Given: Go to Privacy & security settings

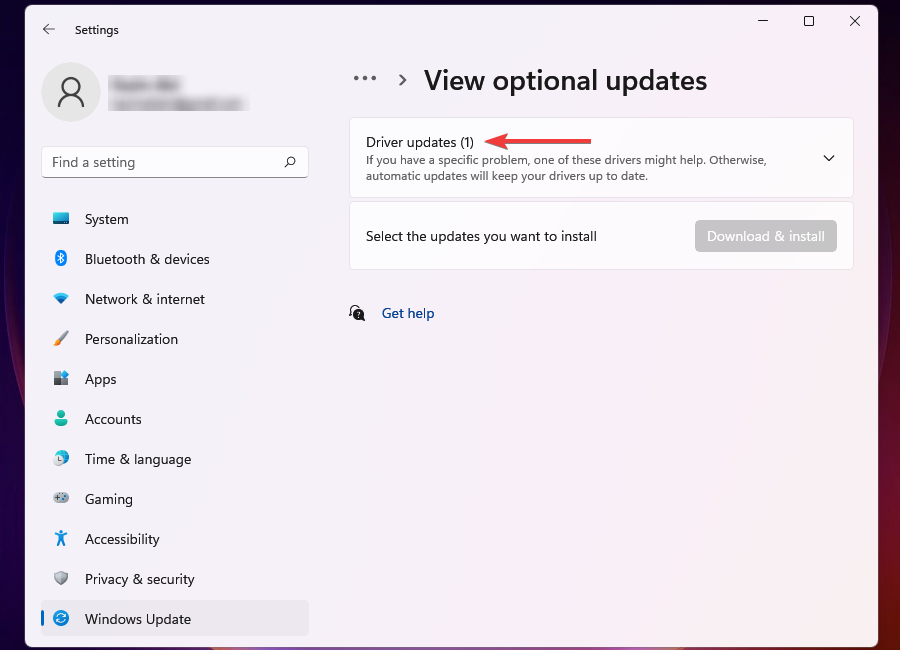Looking at the screenshot, I should coord(139,579).
